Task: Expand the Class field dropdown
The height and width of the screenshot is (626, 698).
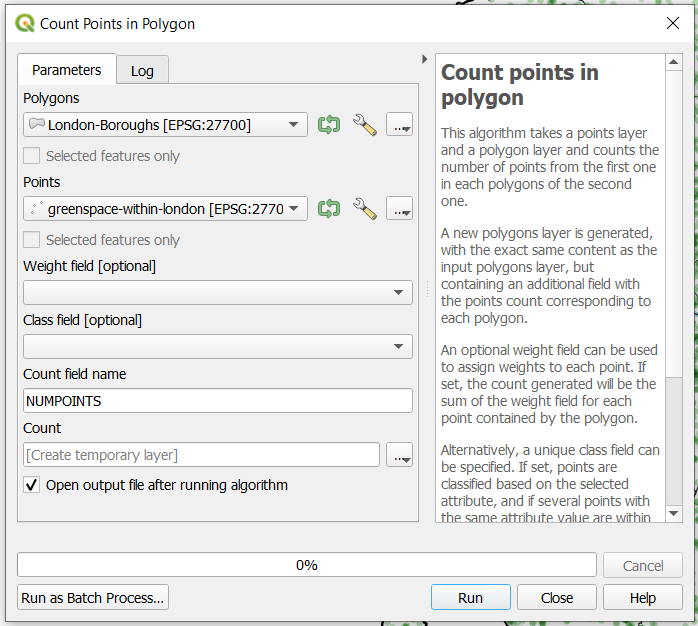Action: coord(218,346)
